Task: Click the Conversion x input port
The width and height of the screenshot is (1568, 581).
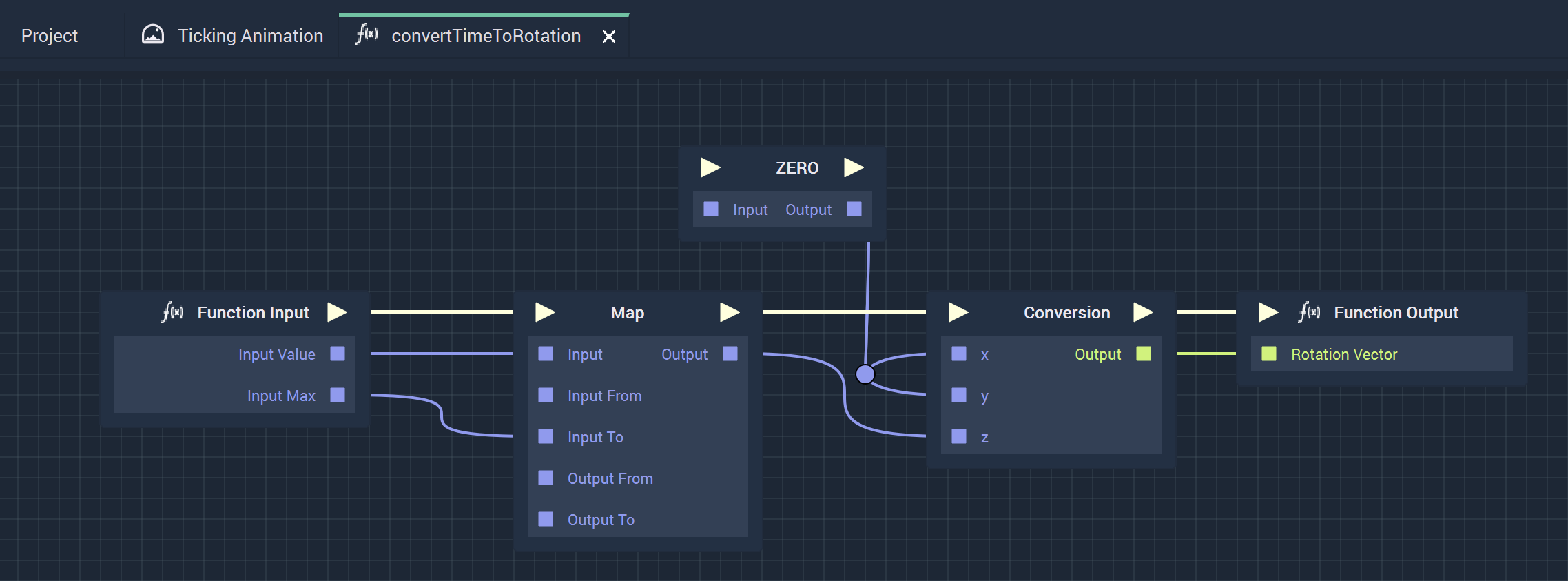Action: point(959,354)
